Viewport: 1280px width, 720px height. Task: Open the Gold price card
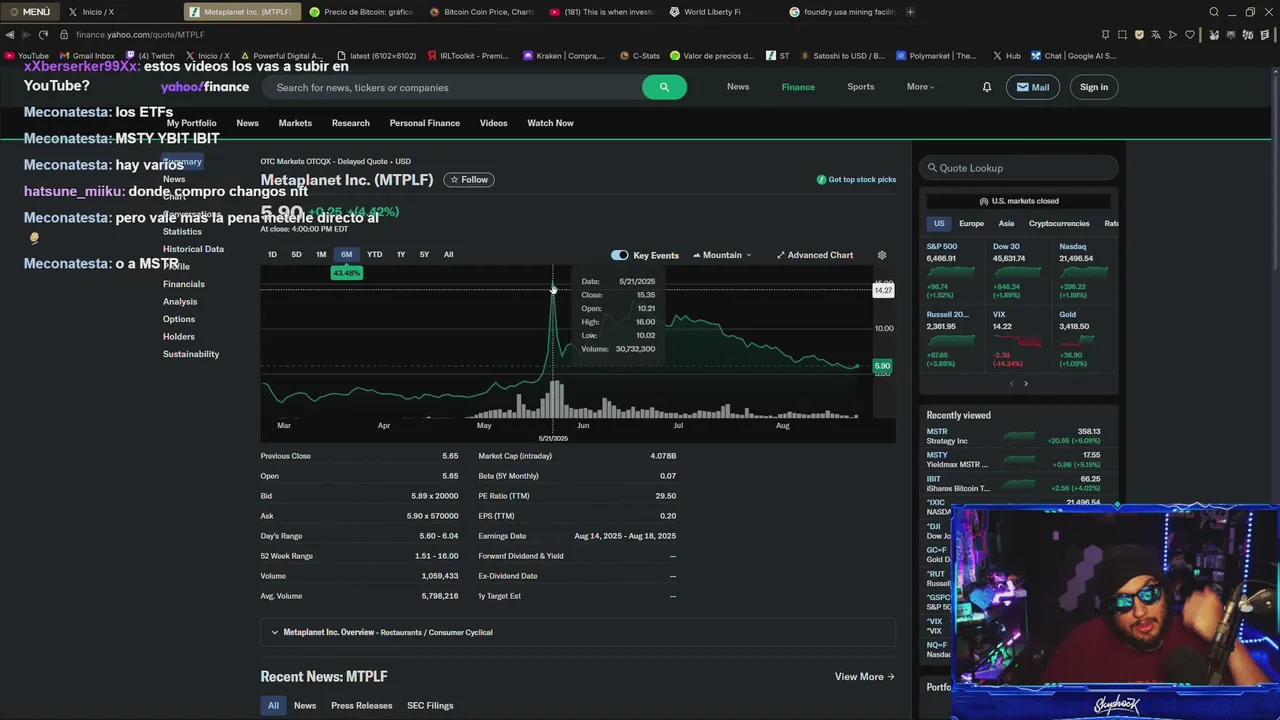[1085, 339]
